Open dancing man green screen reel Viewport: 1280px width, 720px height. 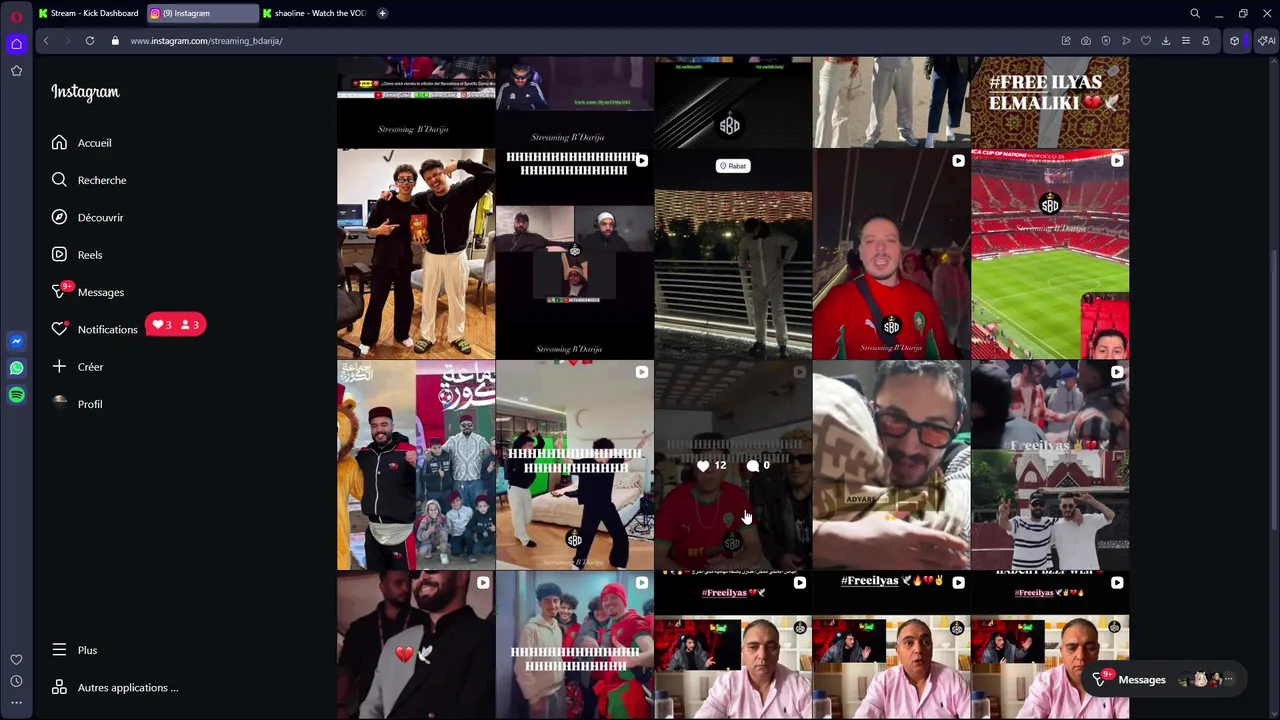[x=574, y=466]
